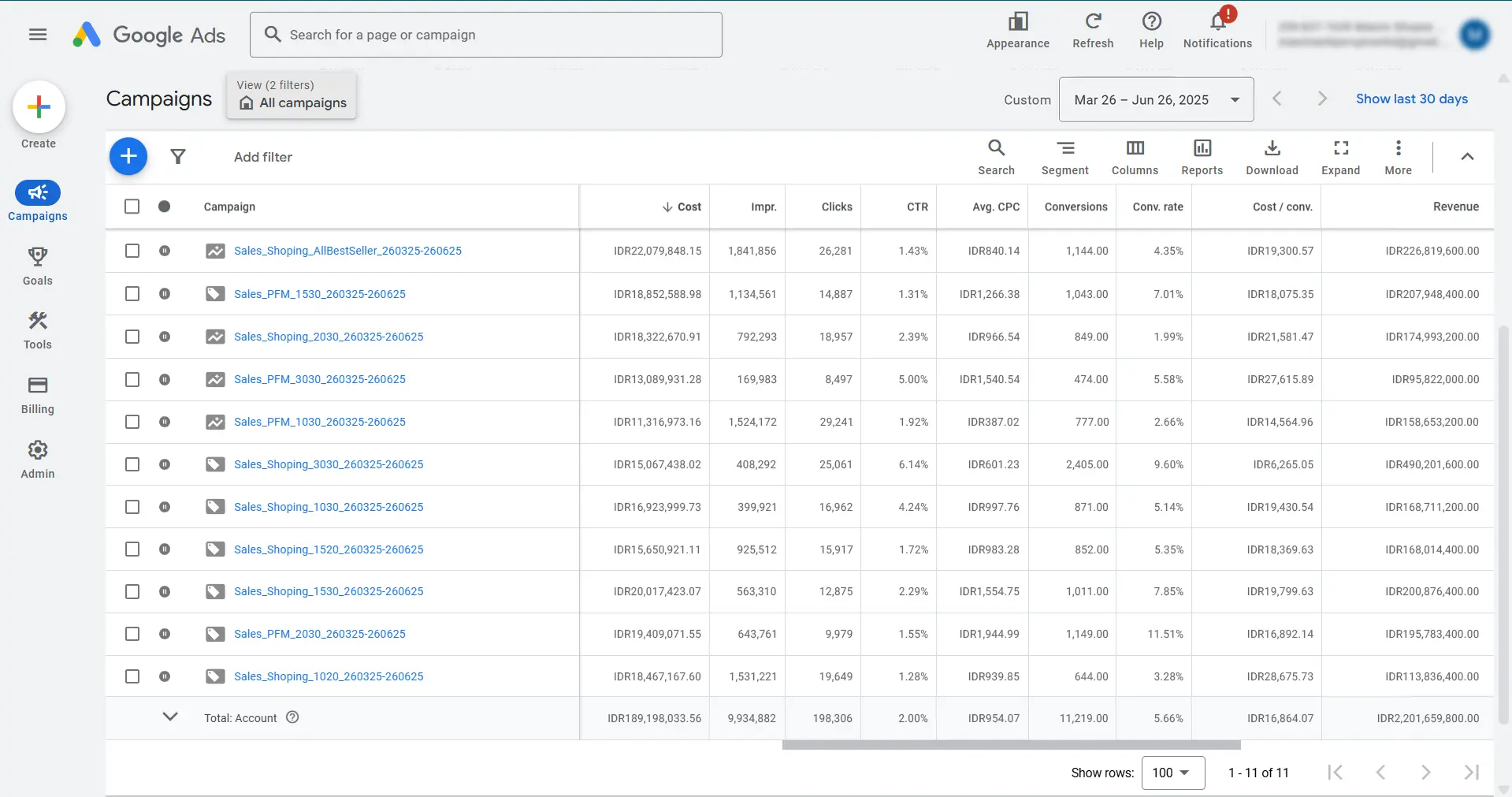
Task: Open the Tools section
Action: point(37,330)
